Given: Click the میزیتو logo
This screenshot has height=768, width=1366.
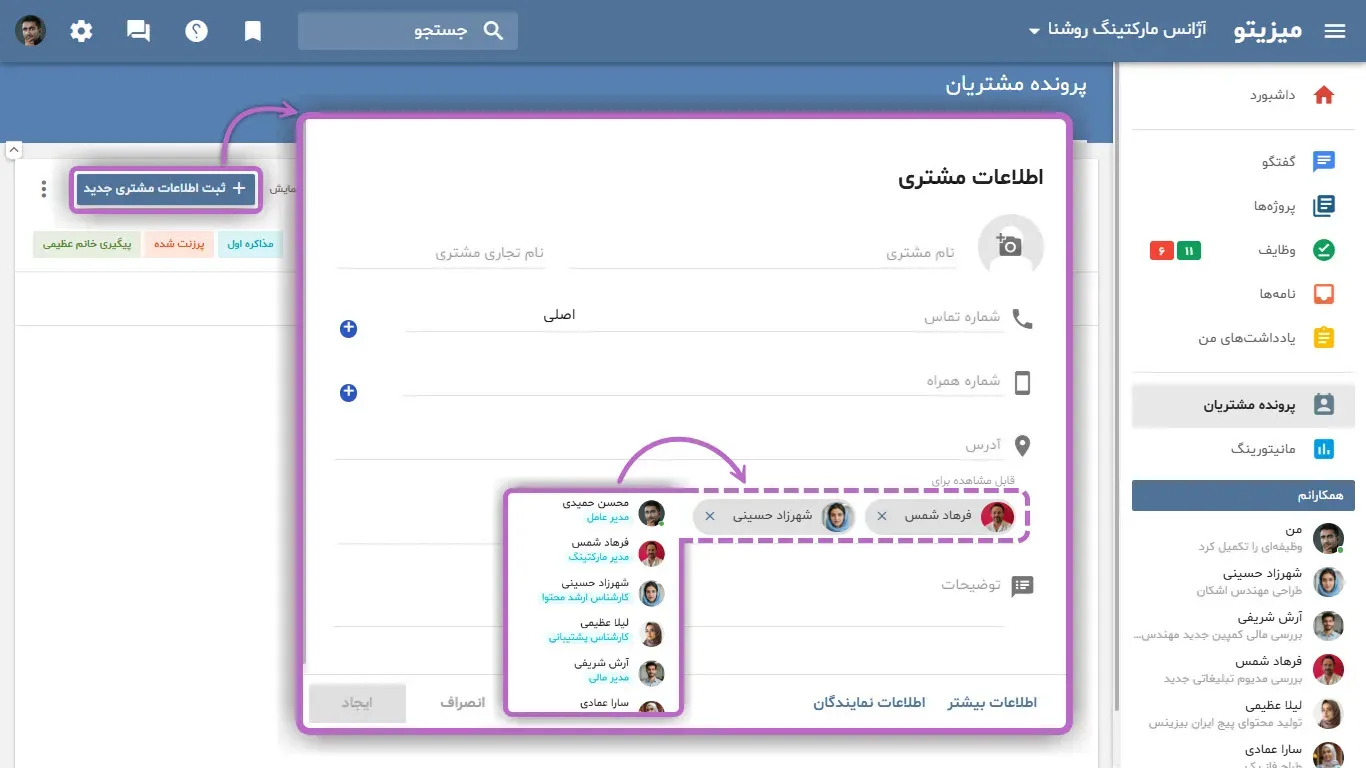Looking at the screenshot, I should point(1268,30).
